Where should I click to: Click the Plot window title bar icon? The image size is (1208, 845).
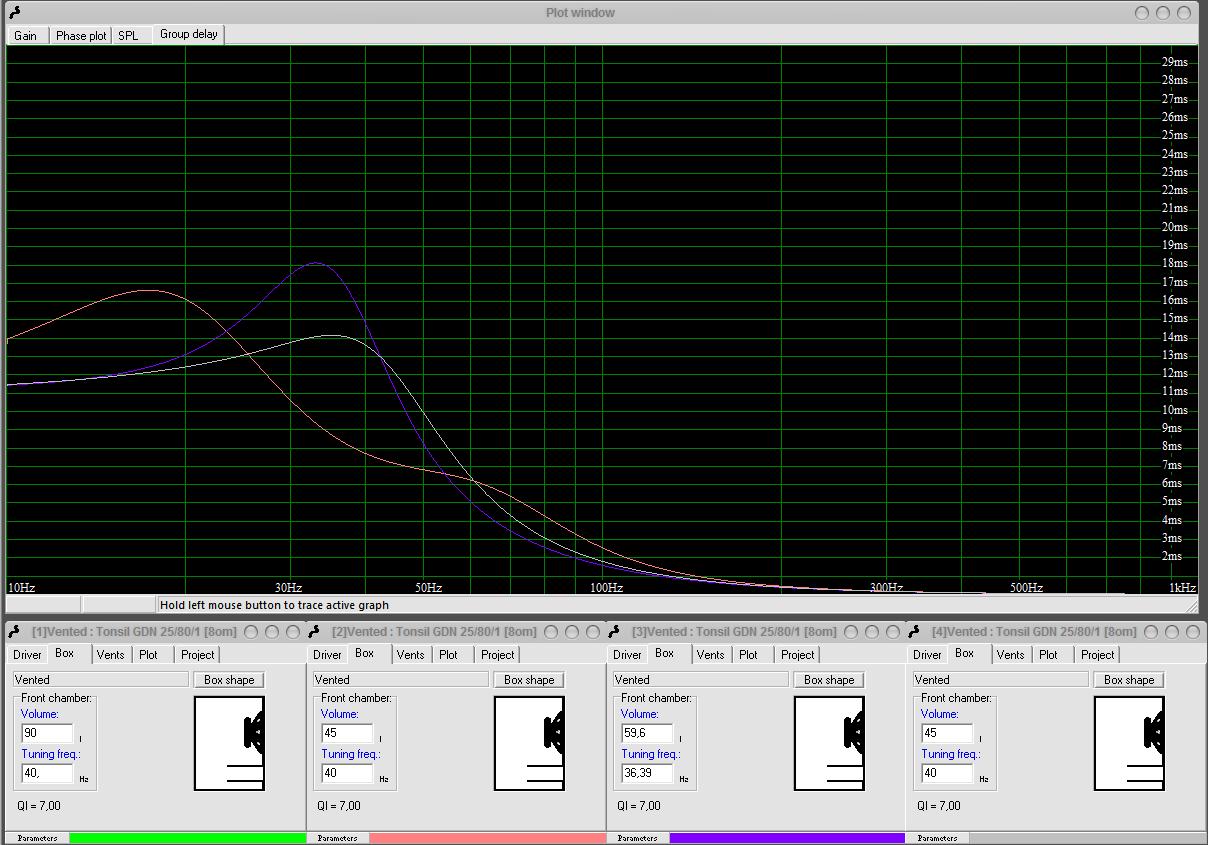(14, 13)
